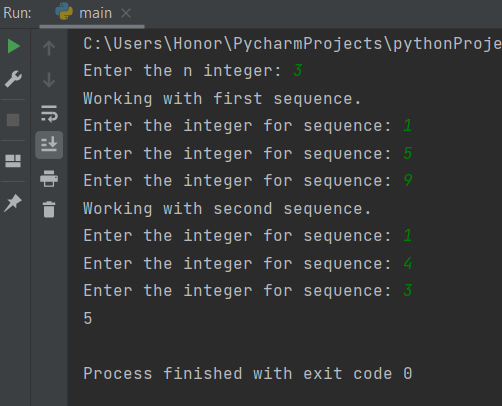Click 'Working with second sequence.' line
This screenshot has height=406, width=502.
[x=227, y=209]
